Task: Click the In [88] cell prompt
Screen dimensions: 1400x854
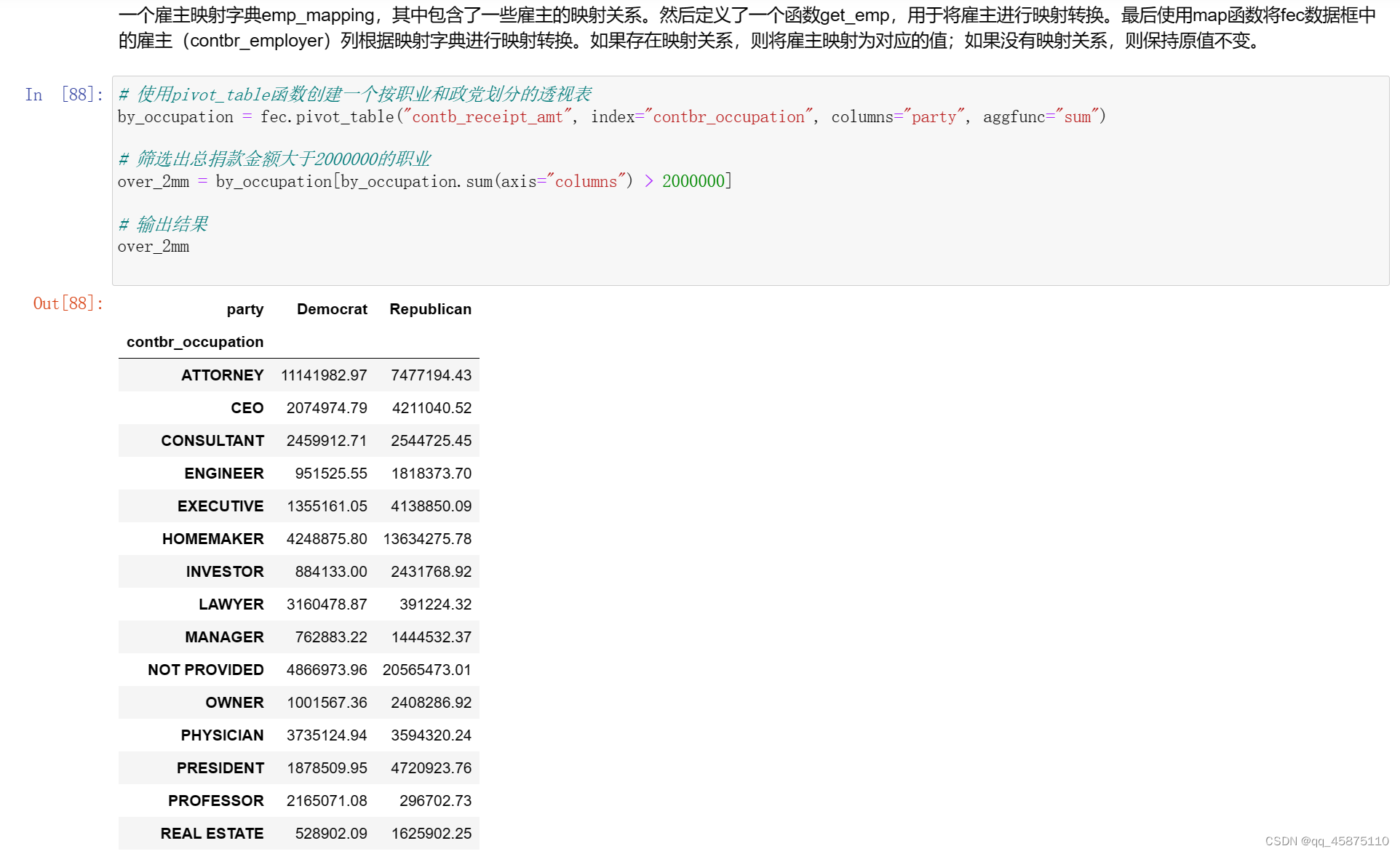Action: click(x=64, y=95)
